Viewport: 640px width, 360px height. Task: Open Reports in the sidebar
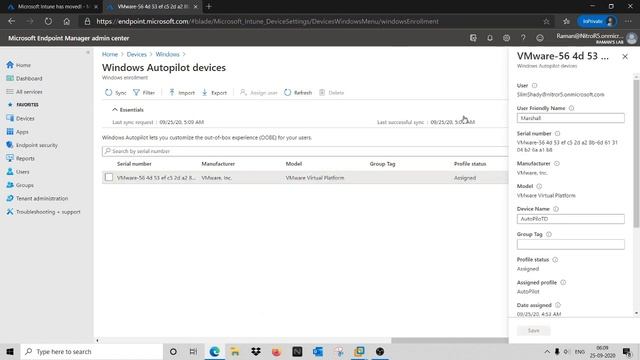tap(20, 158)
